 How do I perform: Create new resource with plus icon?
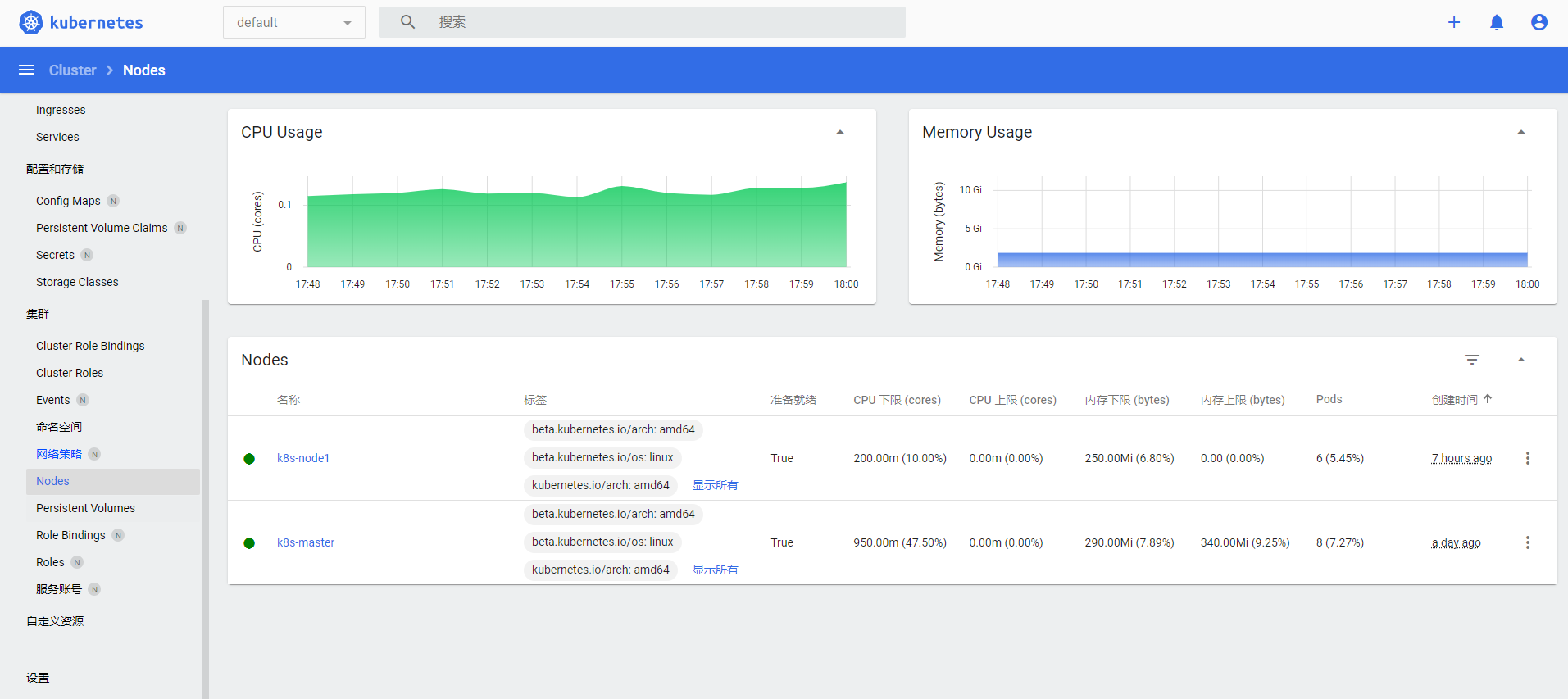click(1454, 22)
